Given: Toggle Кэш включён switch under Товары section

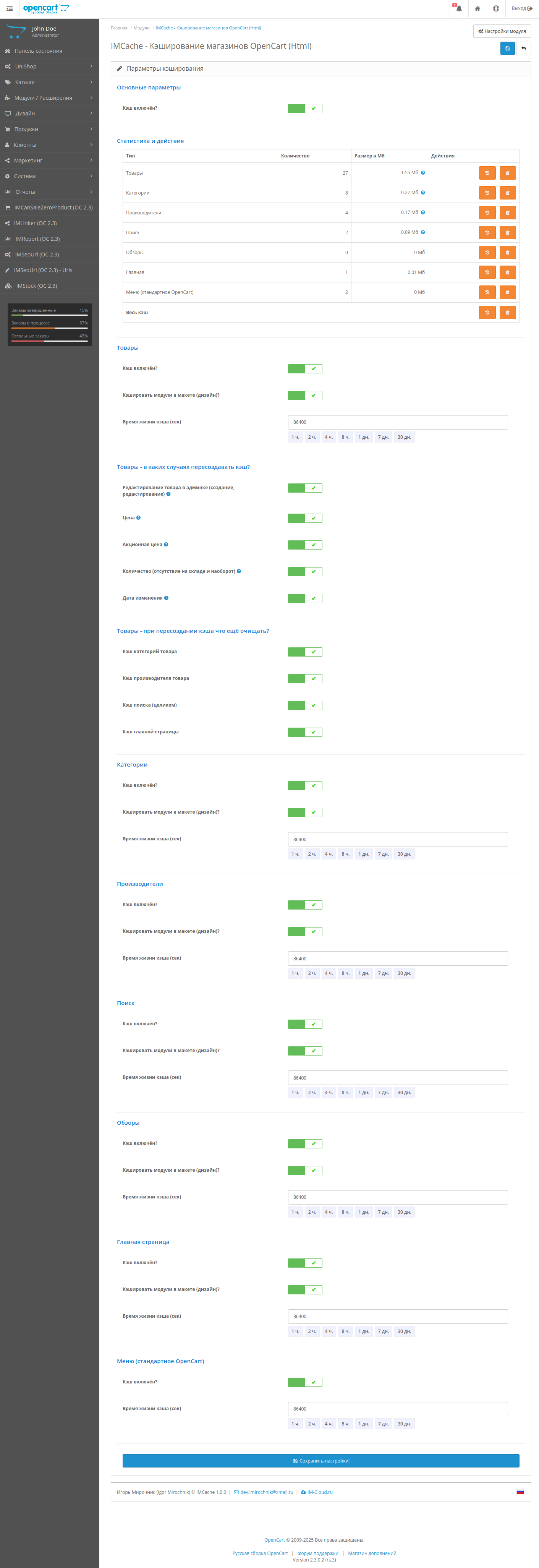Looking at the screenshot, I should pos(305,369).
